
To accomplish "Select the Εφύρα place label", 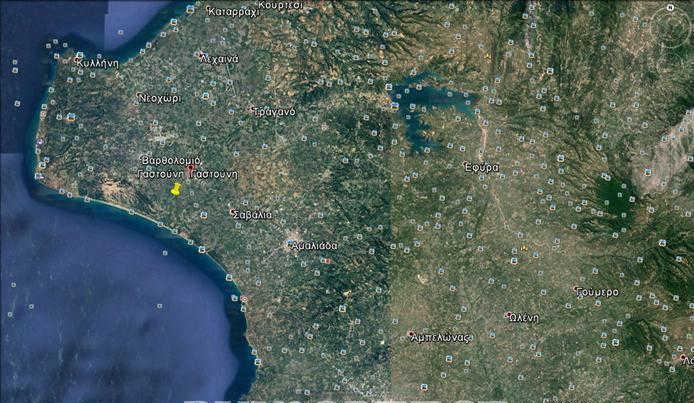I will [x=481, y=167].
